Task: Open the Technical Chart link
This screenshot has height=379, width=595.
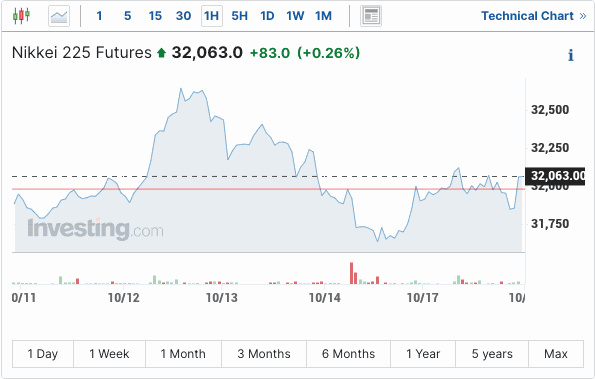Action: coord(534,16)
